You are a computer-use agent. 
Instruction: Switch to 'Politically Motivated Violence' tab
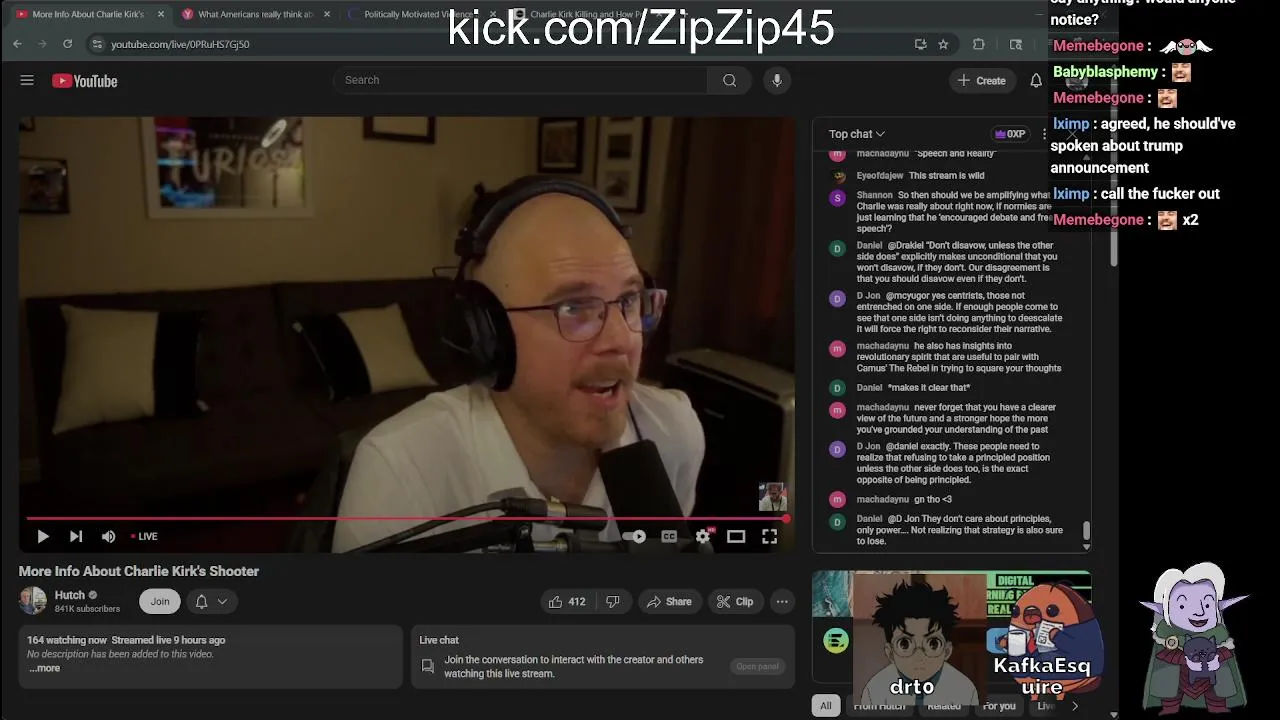pos(418,14)
